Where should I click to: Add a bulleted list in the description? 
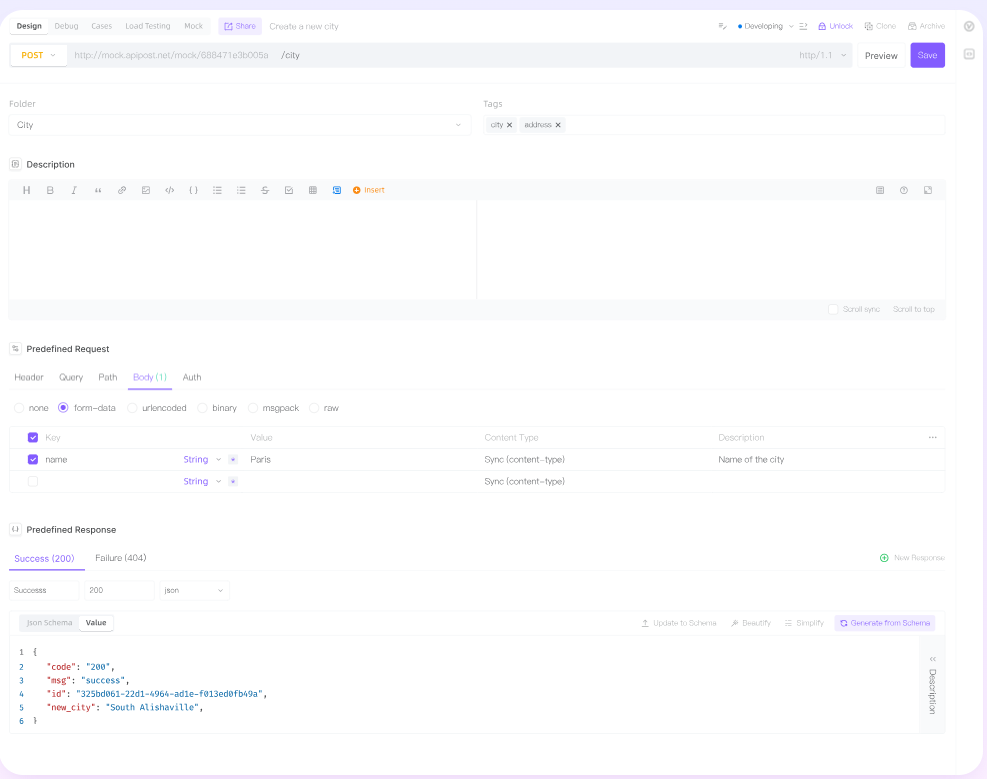tap(217, 189)
